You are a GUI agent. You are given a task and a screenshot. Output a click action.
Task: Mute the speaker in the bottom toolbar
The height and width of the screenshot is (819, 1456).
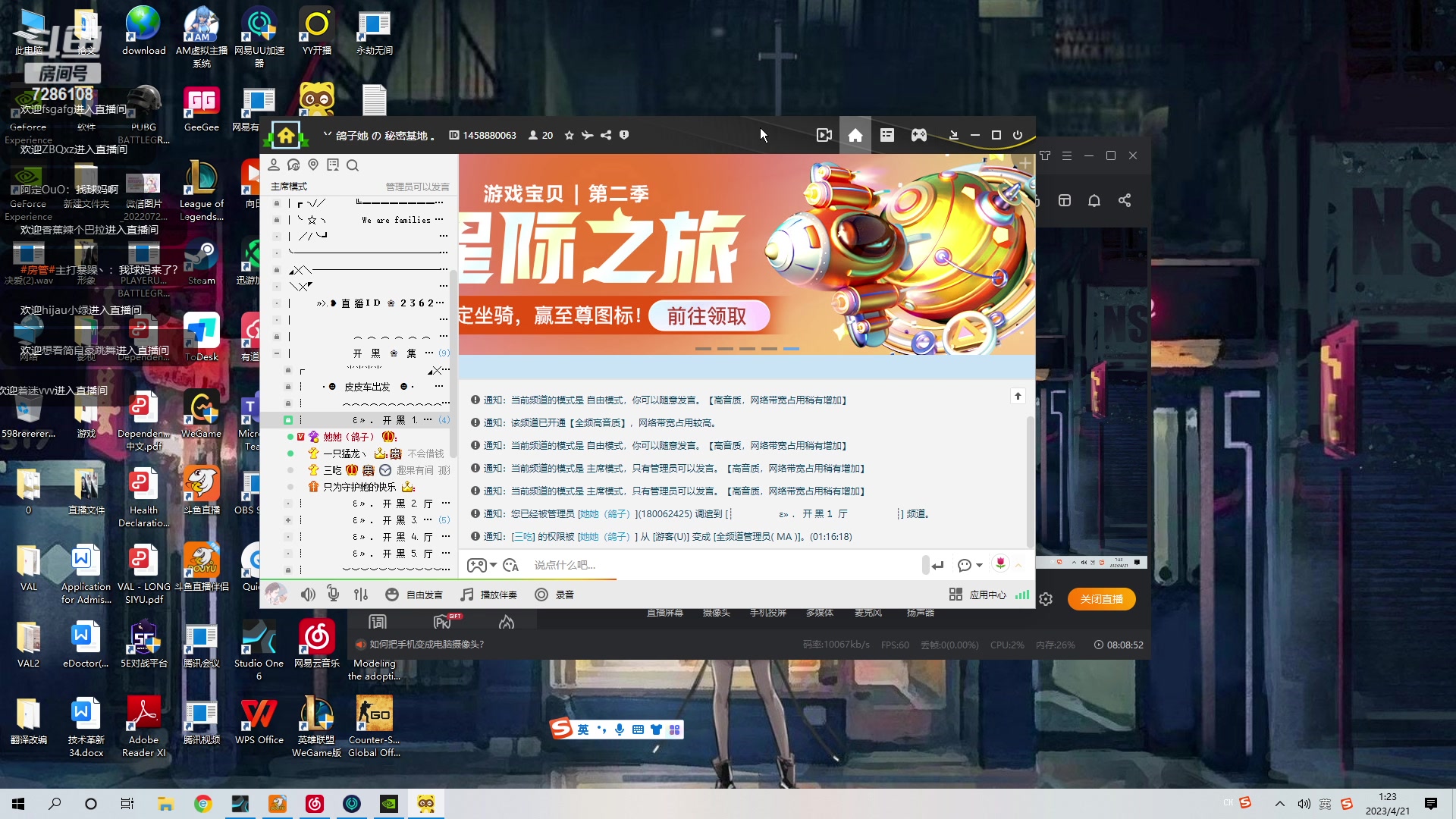pyautogui.click(x=308, y=595)
